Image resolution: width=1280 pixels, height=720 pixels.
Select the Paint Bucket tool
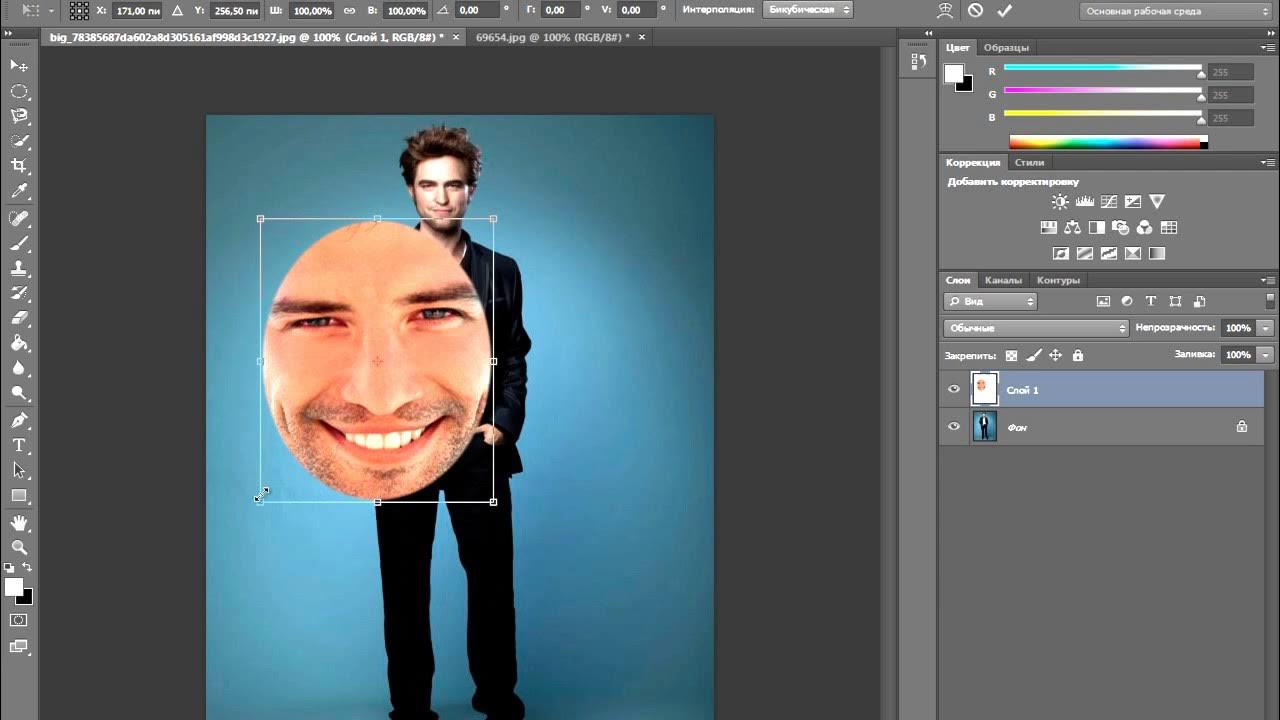click(19, 343)
